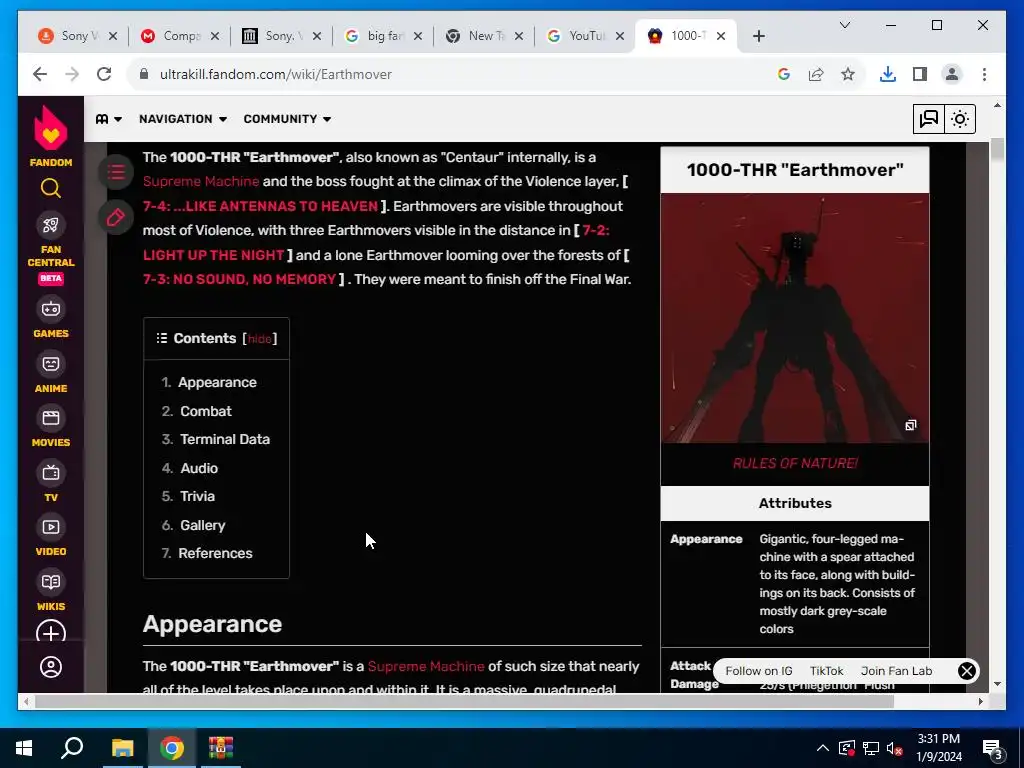Open the Fandom search magnifier

(x=51, y=189)
